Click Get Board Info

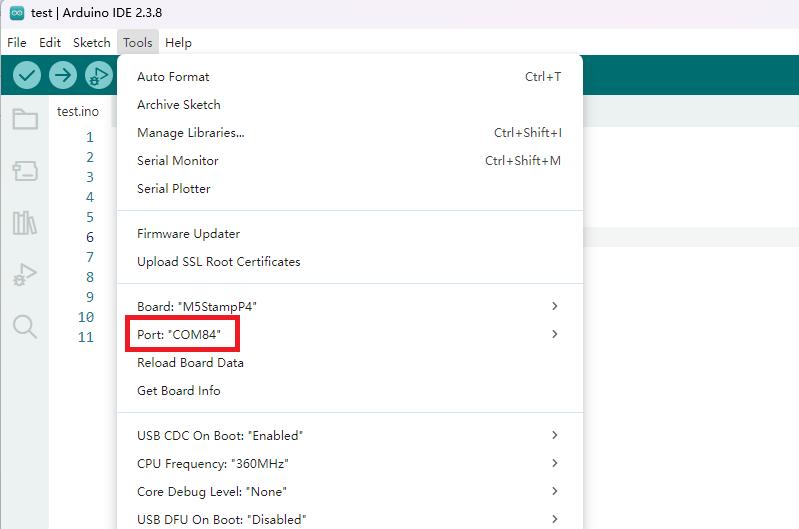coord(179,391)
